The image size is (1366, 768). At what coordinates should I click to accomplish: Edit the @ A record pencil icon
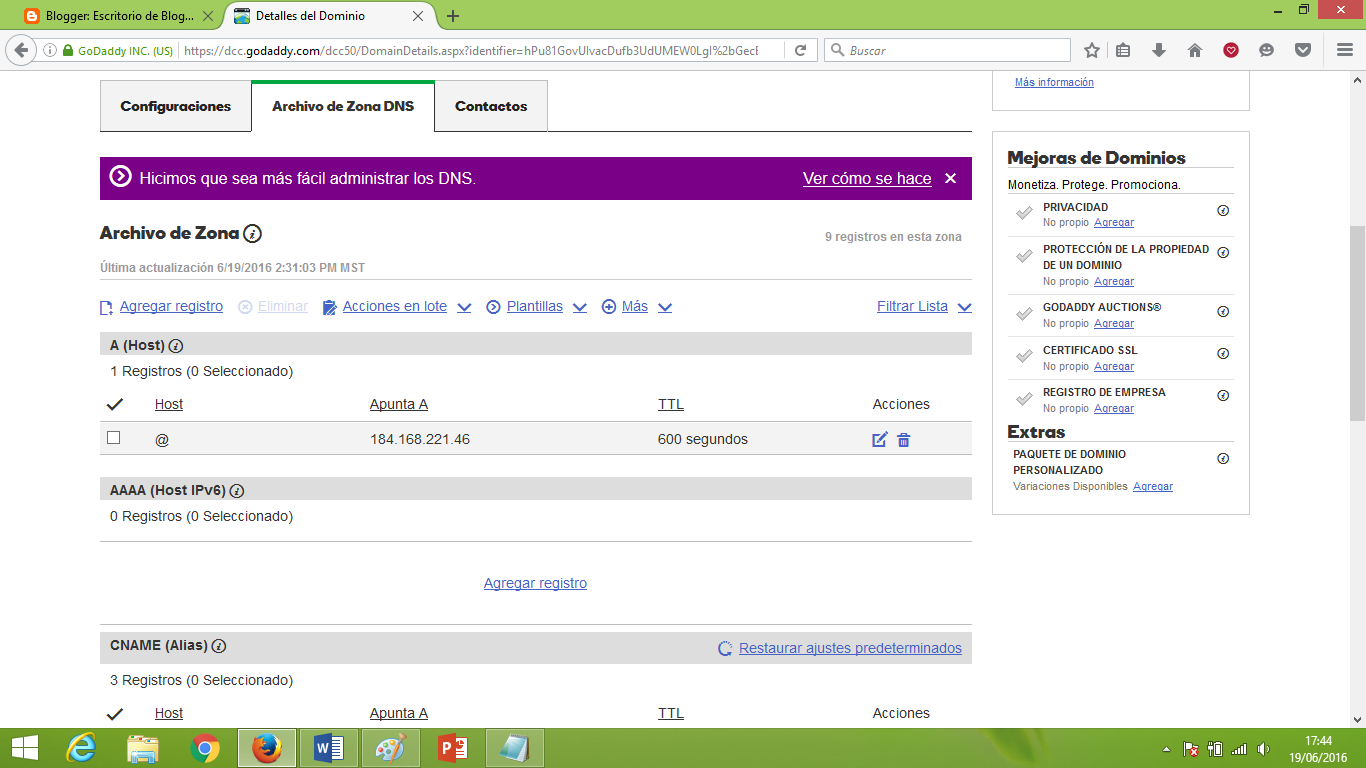click(880, 440)
